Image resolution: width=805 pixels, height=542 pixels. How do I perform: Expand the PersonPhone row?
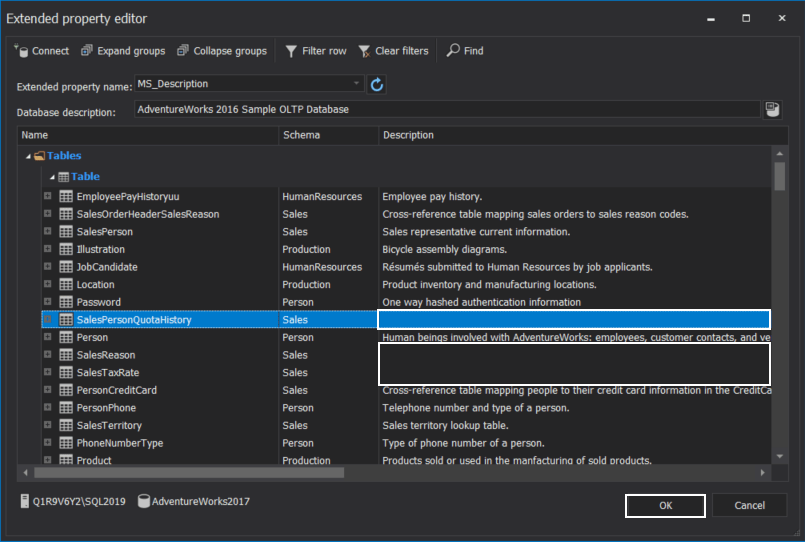point(47,407)
